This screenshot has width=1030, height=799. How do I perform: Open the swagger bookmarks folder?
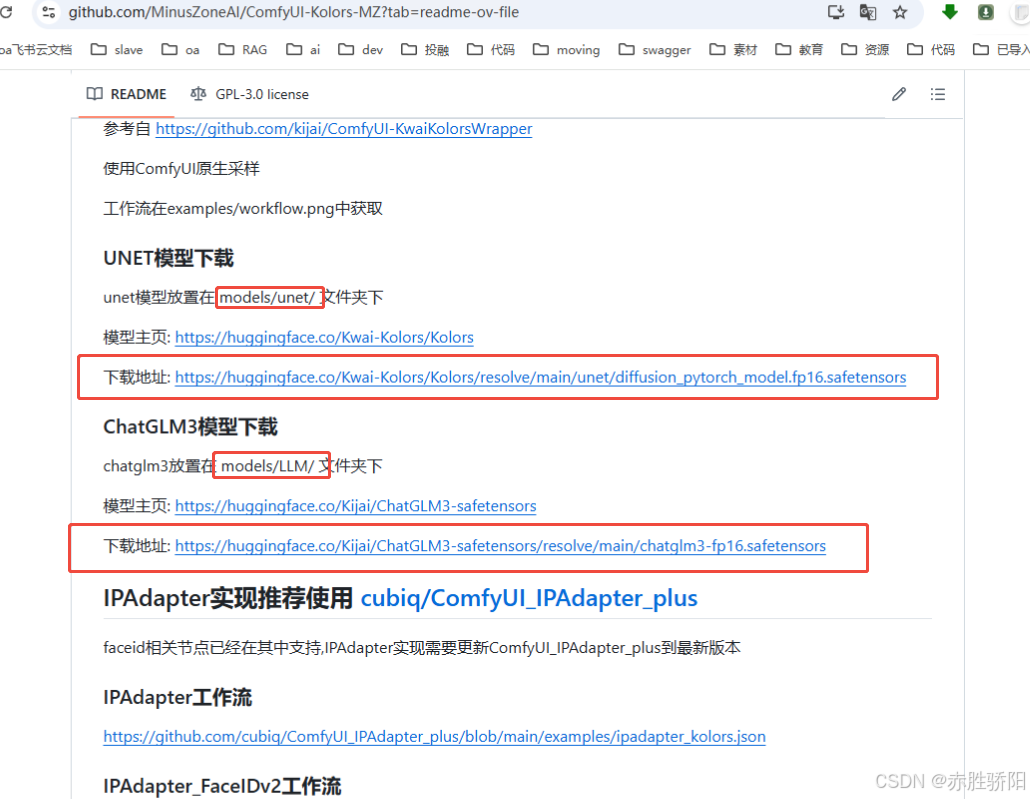[x=655, y=50]
